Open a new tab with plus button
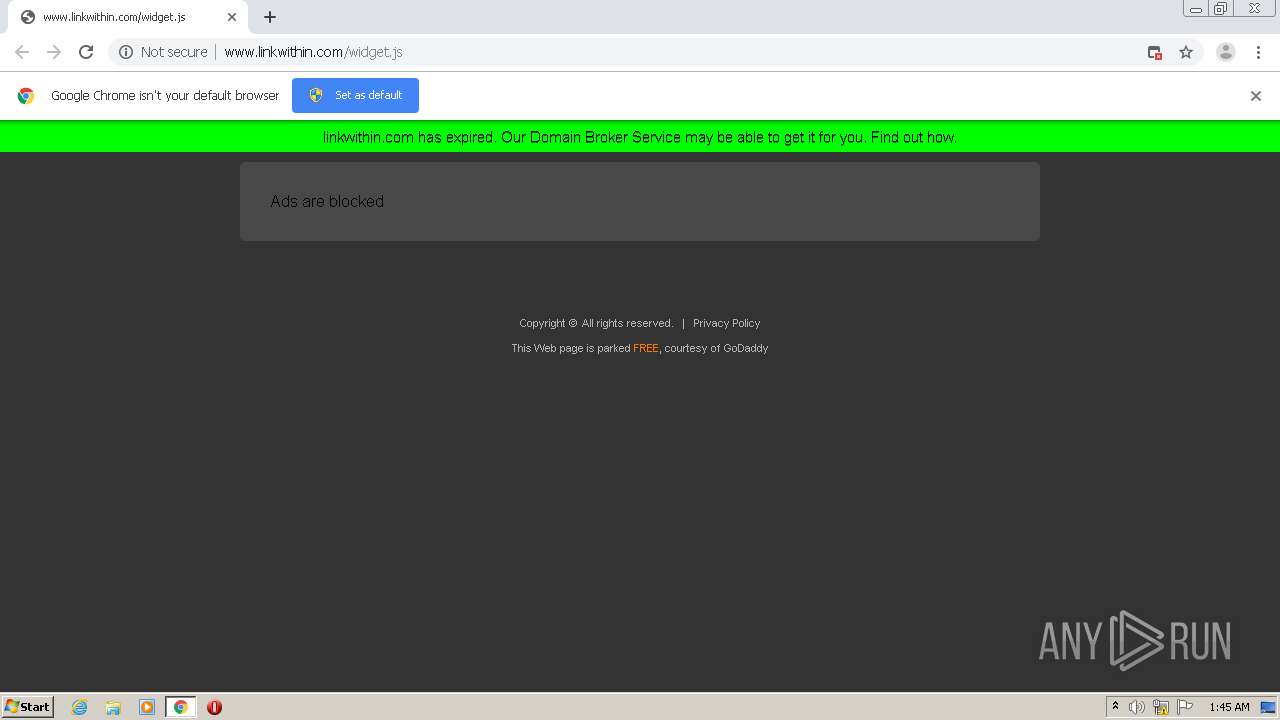This screenshot has width=1280, height=720. tap(270, 17)
